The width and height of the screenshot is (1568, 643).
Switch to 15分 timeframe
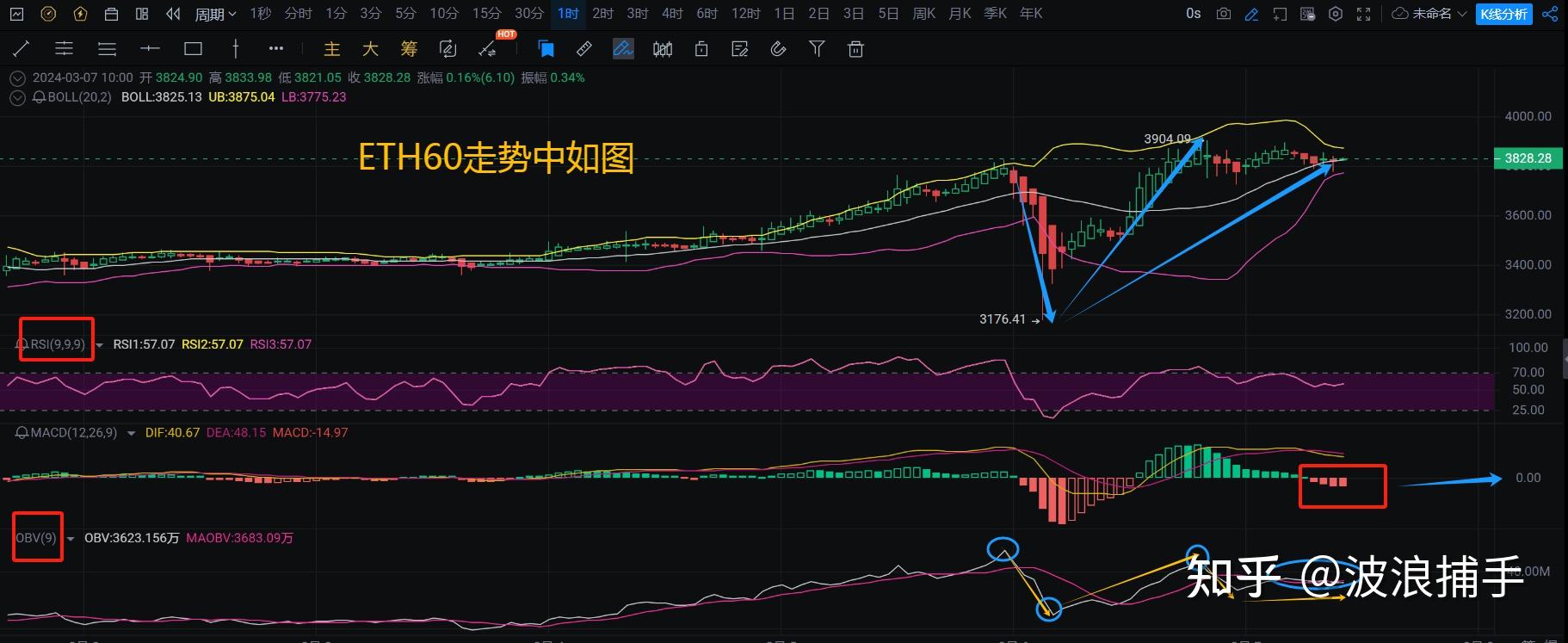(486, 14)
